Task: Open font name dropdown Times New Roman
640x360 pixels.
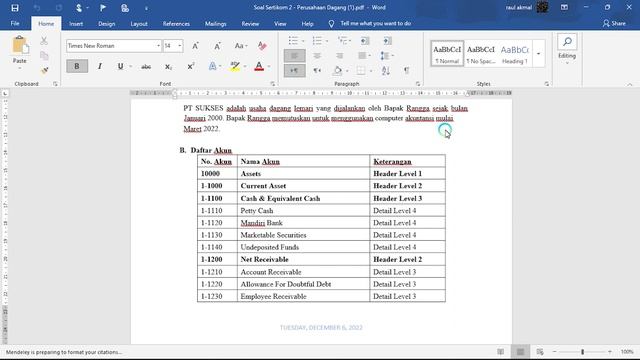Action: click(158, 46)
